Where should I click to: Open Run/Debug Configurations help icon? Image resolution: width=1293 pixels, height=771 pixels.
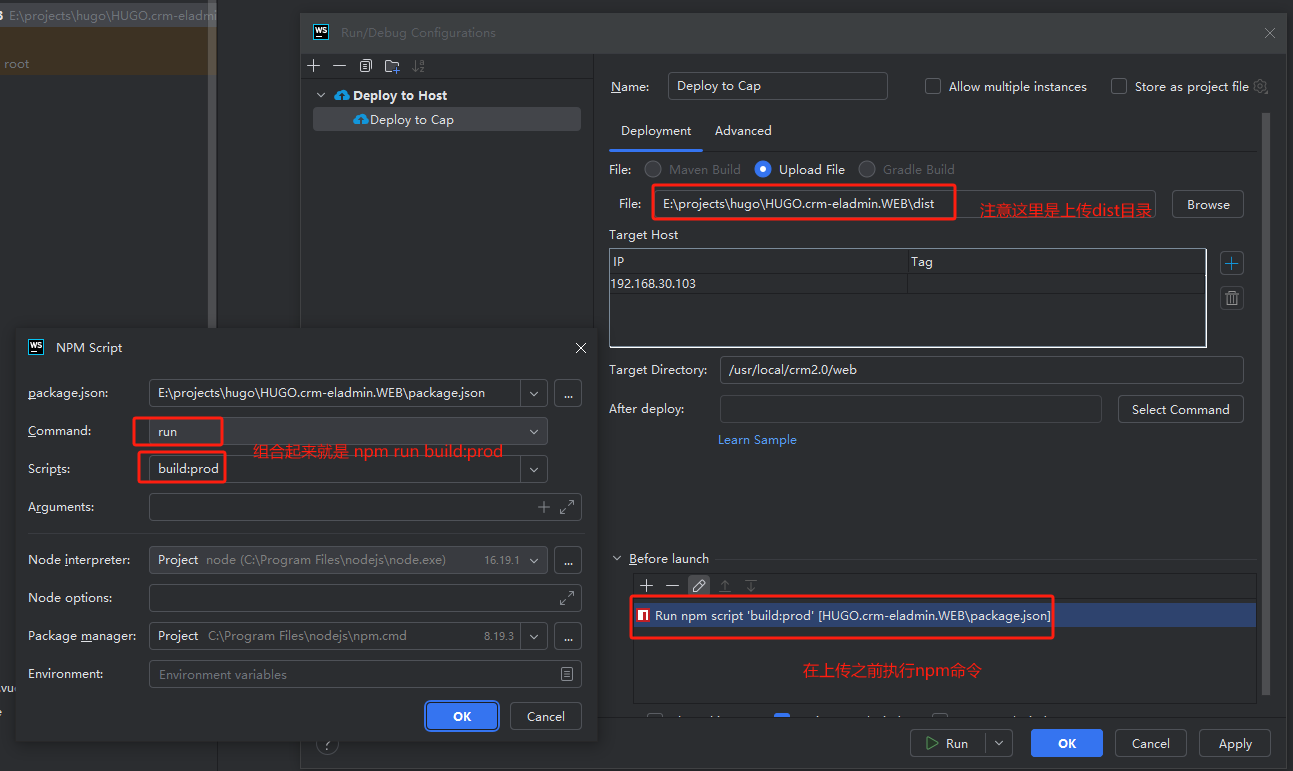pos(327,744)
